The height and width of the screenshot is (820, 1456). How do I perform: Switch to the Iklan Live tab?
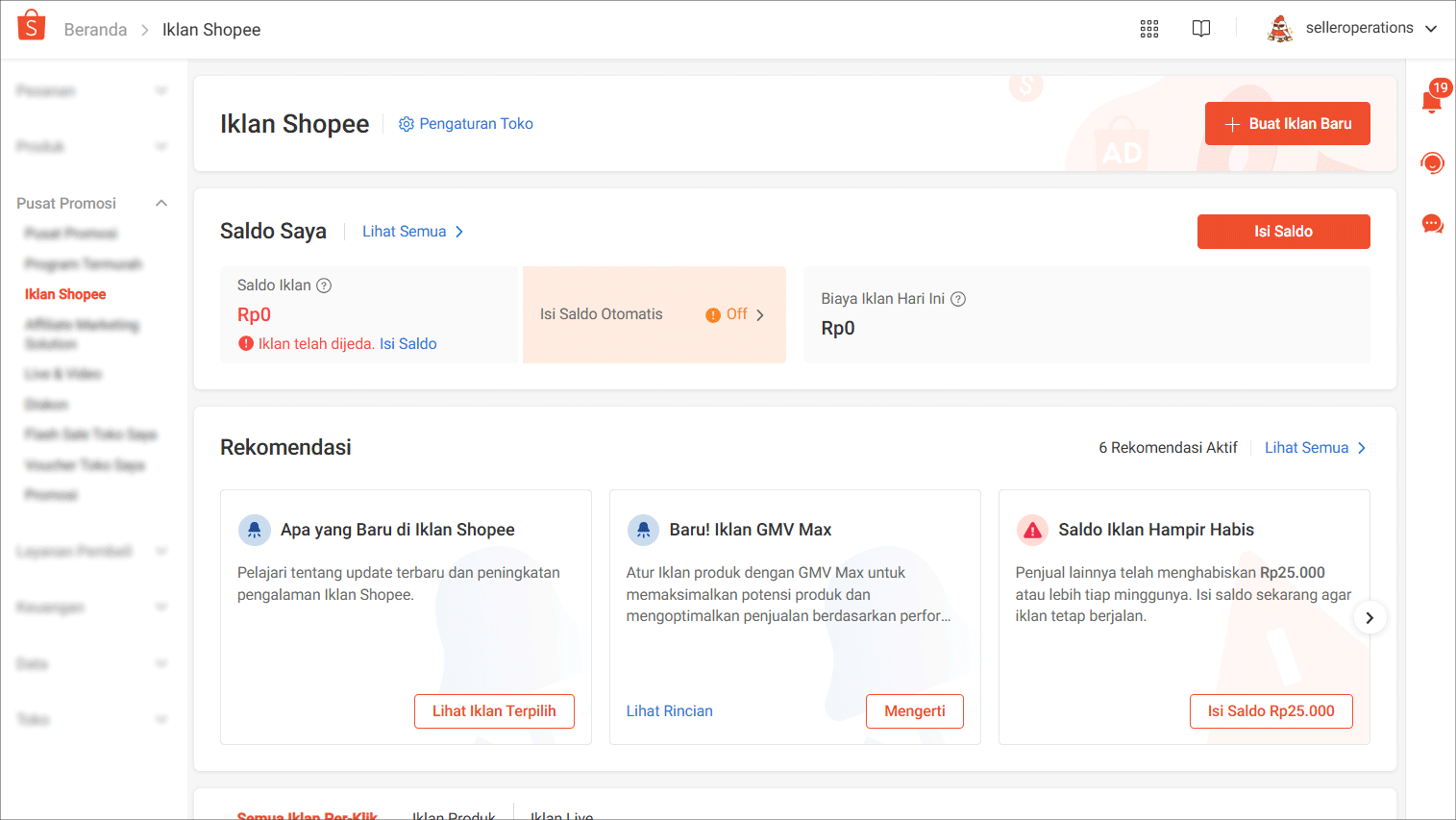(x=561, y=814)
